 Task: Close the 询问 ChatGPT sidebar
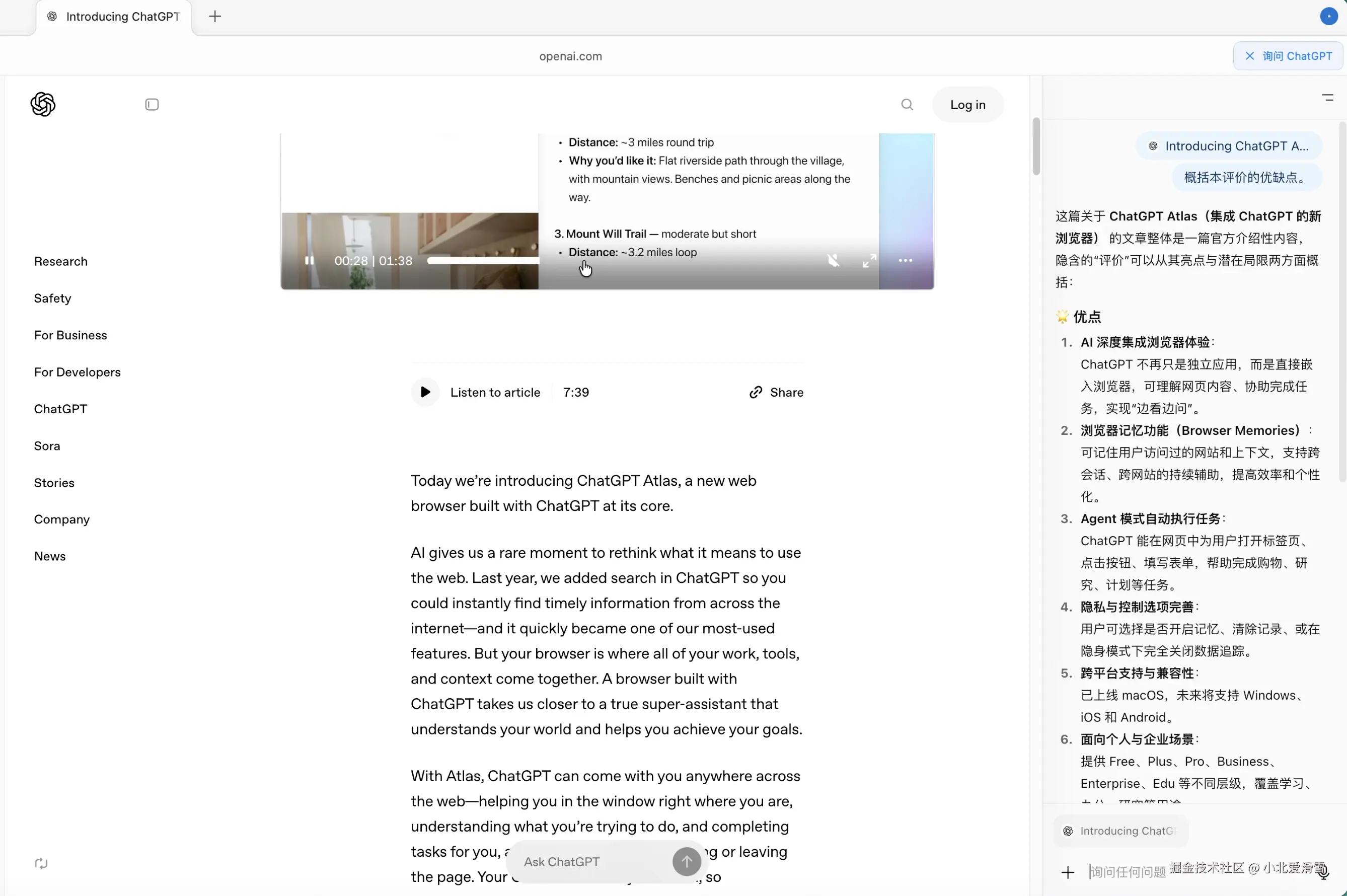coord(1250,56)
